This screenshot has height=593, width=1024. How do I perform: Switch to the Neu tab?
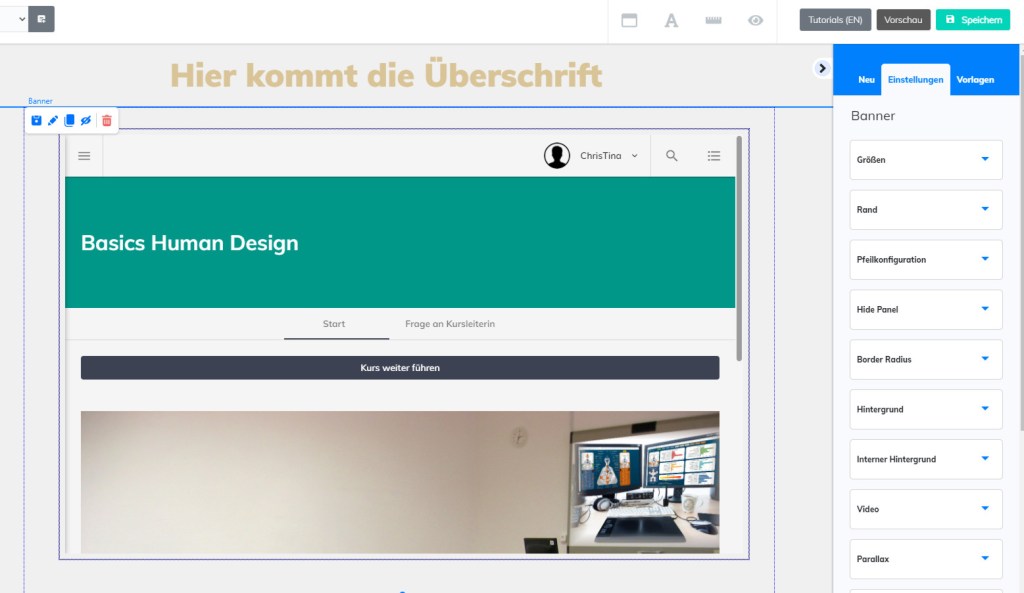click(866, 80)
